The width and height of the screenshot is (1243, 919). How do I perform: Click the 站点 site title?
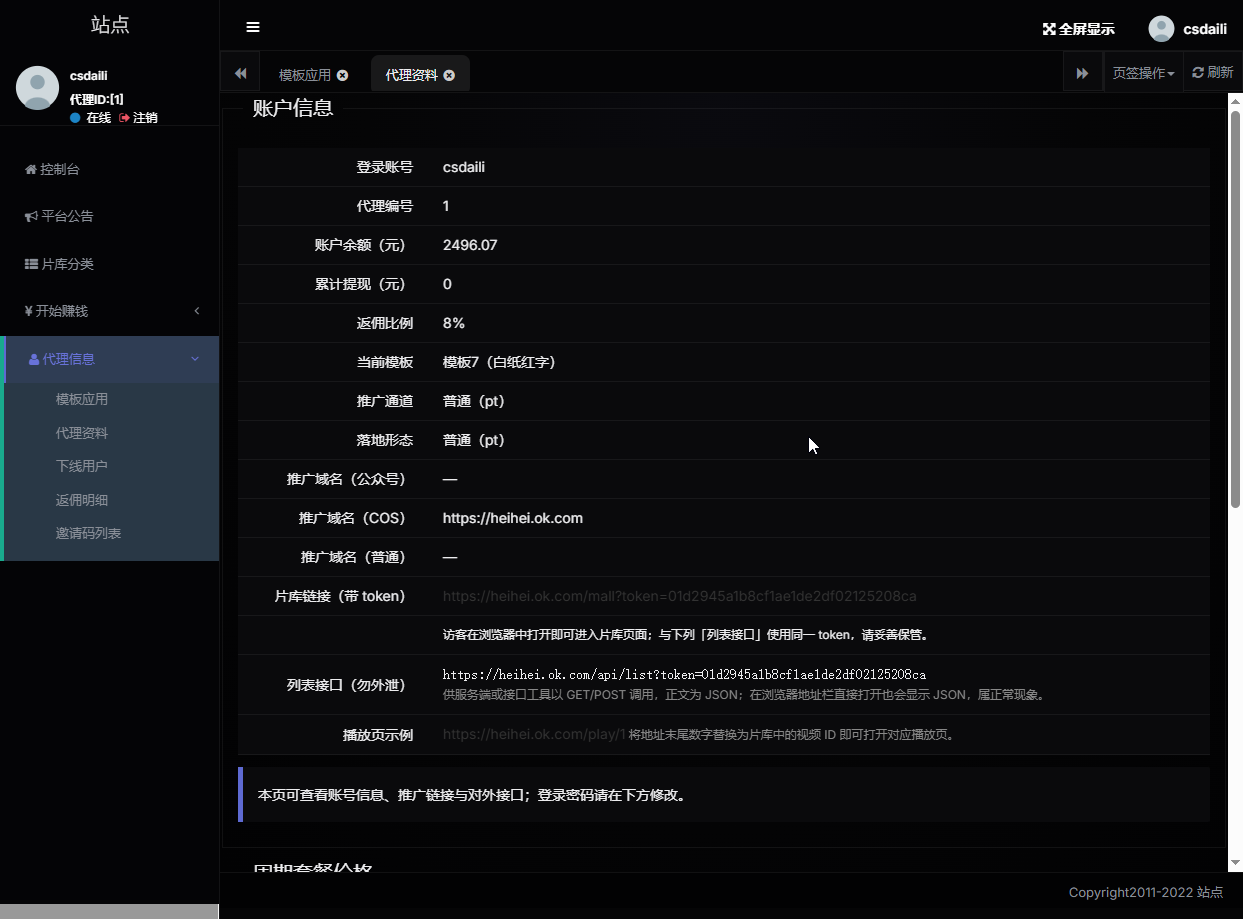tap(110, 25)
